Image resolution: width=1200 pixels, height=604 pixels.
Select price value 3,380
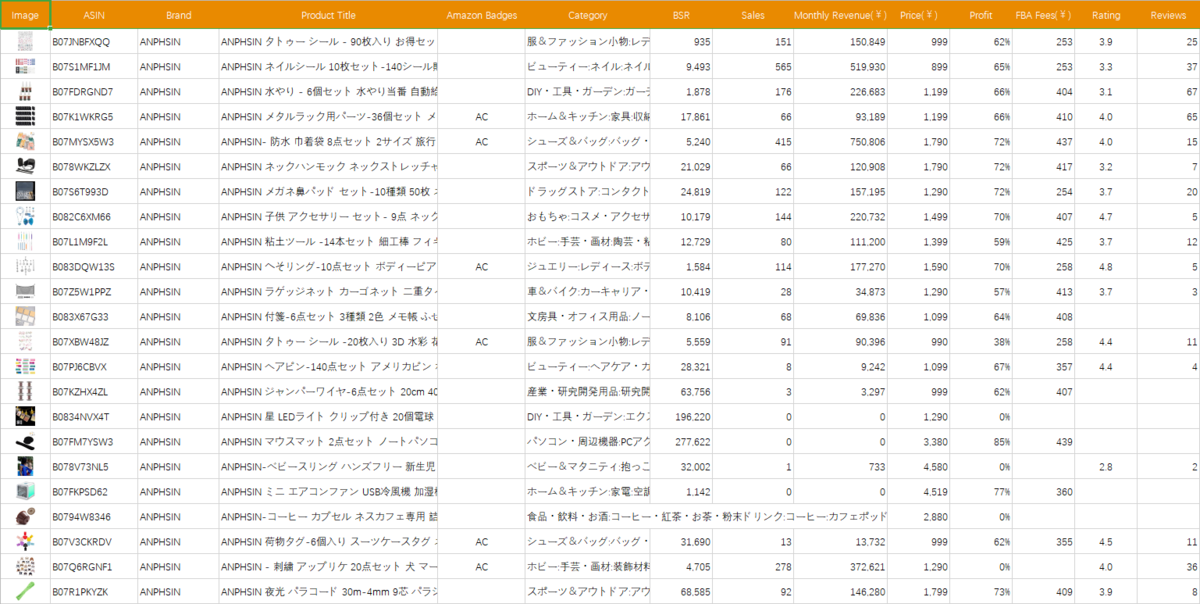919,442
